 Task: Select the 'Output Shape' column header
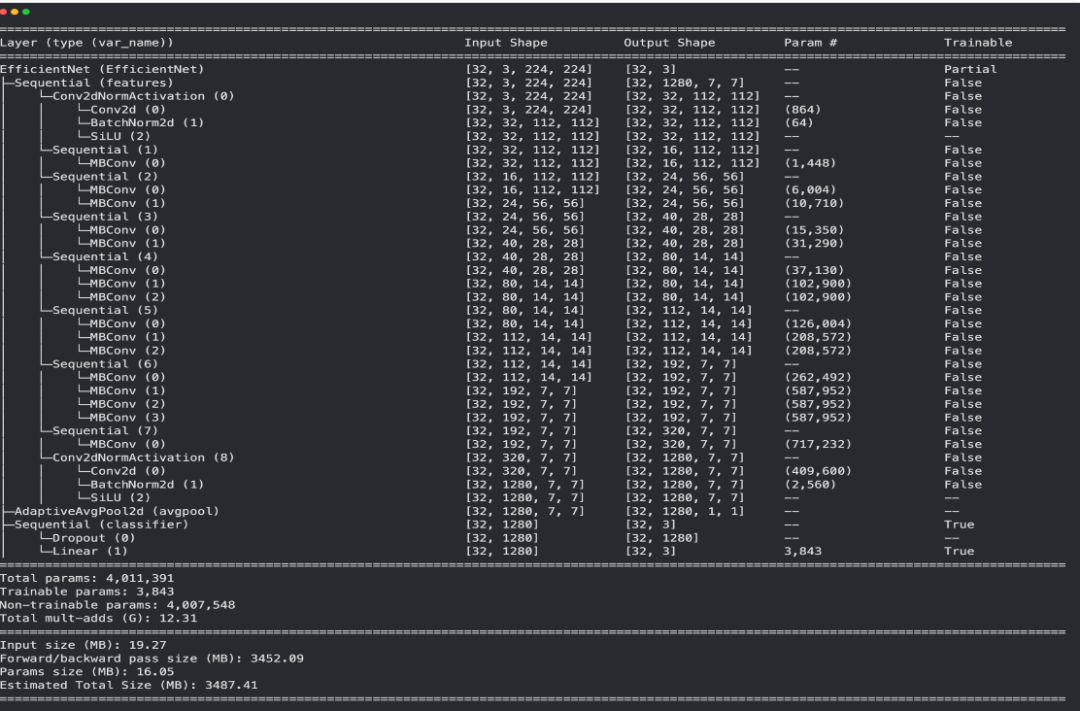click(669, 43)
